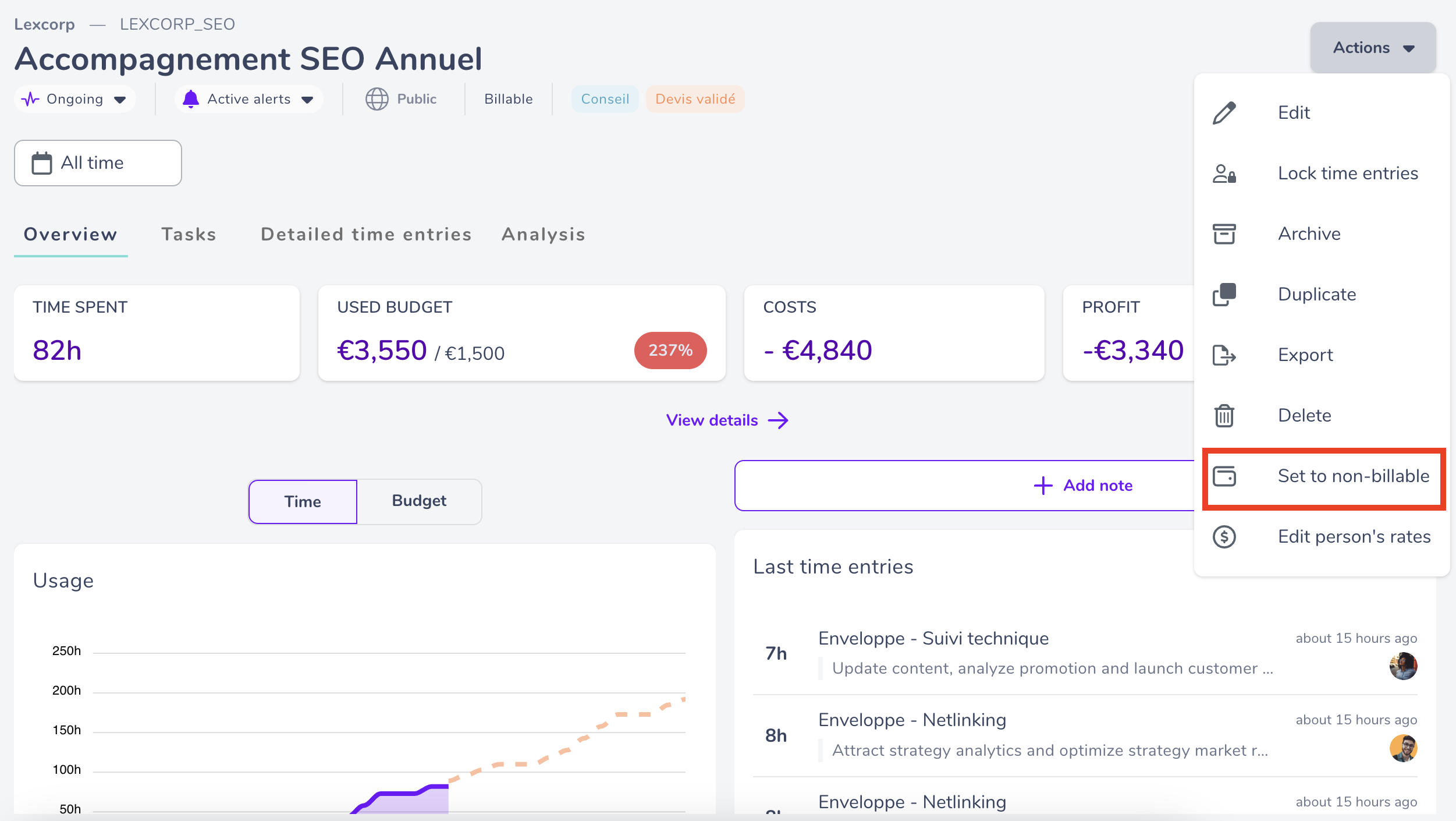The image size is (1456, 821).
Task: Click the lock-person icon beside Lock time entries
Action: (x=1224, y=174)
